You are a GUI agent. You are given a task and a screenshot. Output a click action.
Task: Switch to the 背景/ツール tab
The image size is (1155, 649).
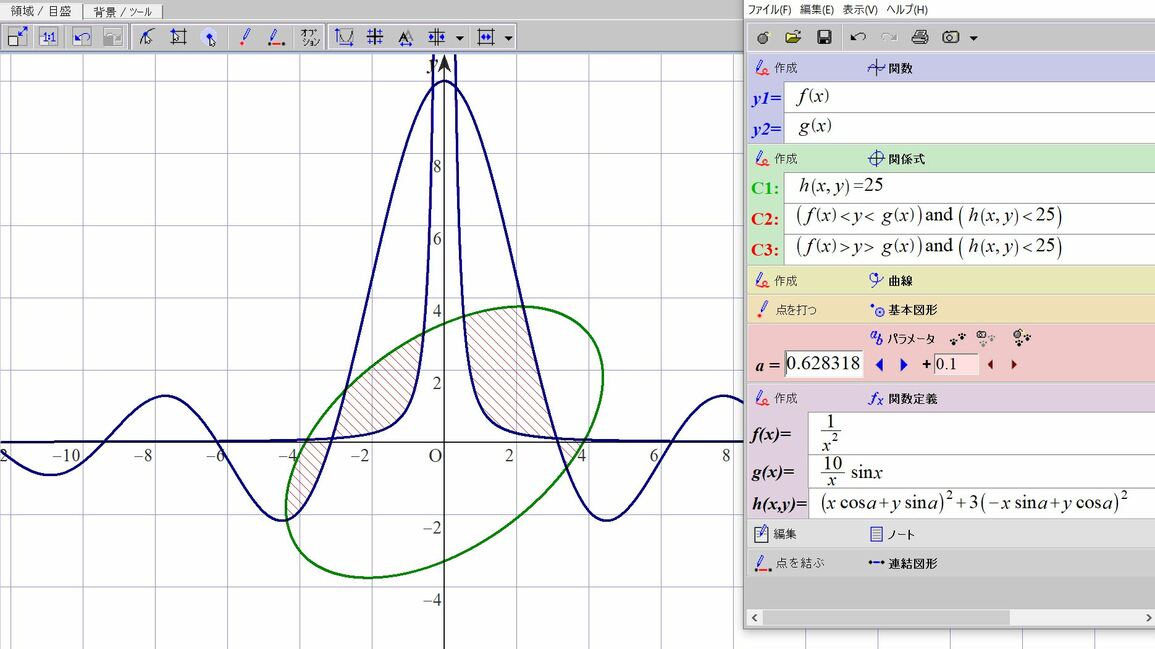click(x=122, y=11)
